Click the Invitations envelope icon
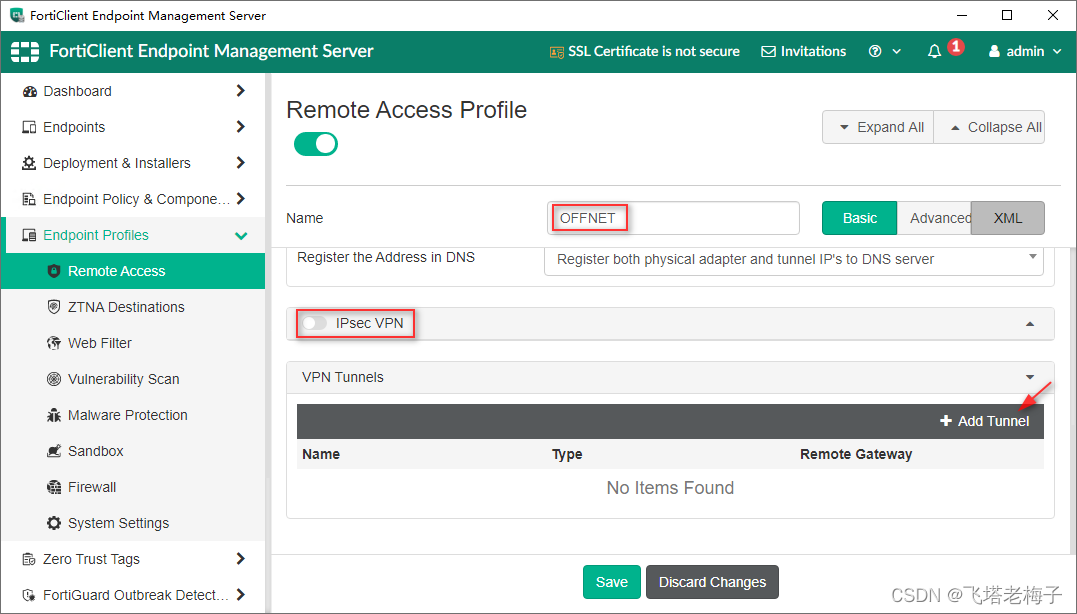 tap(769, 52)
